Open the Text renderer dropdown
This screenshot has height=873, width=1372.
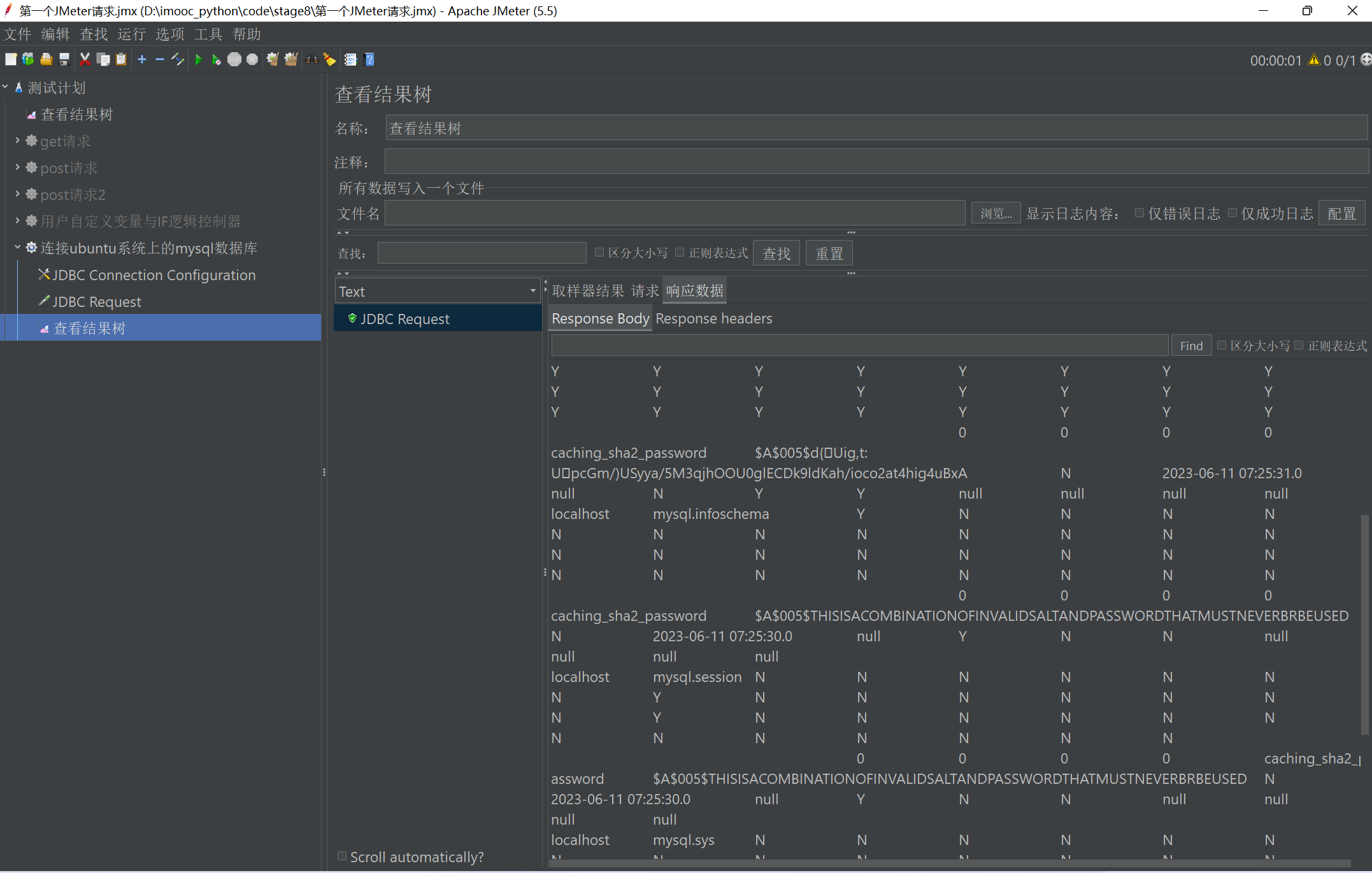532,291
